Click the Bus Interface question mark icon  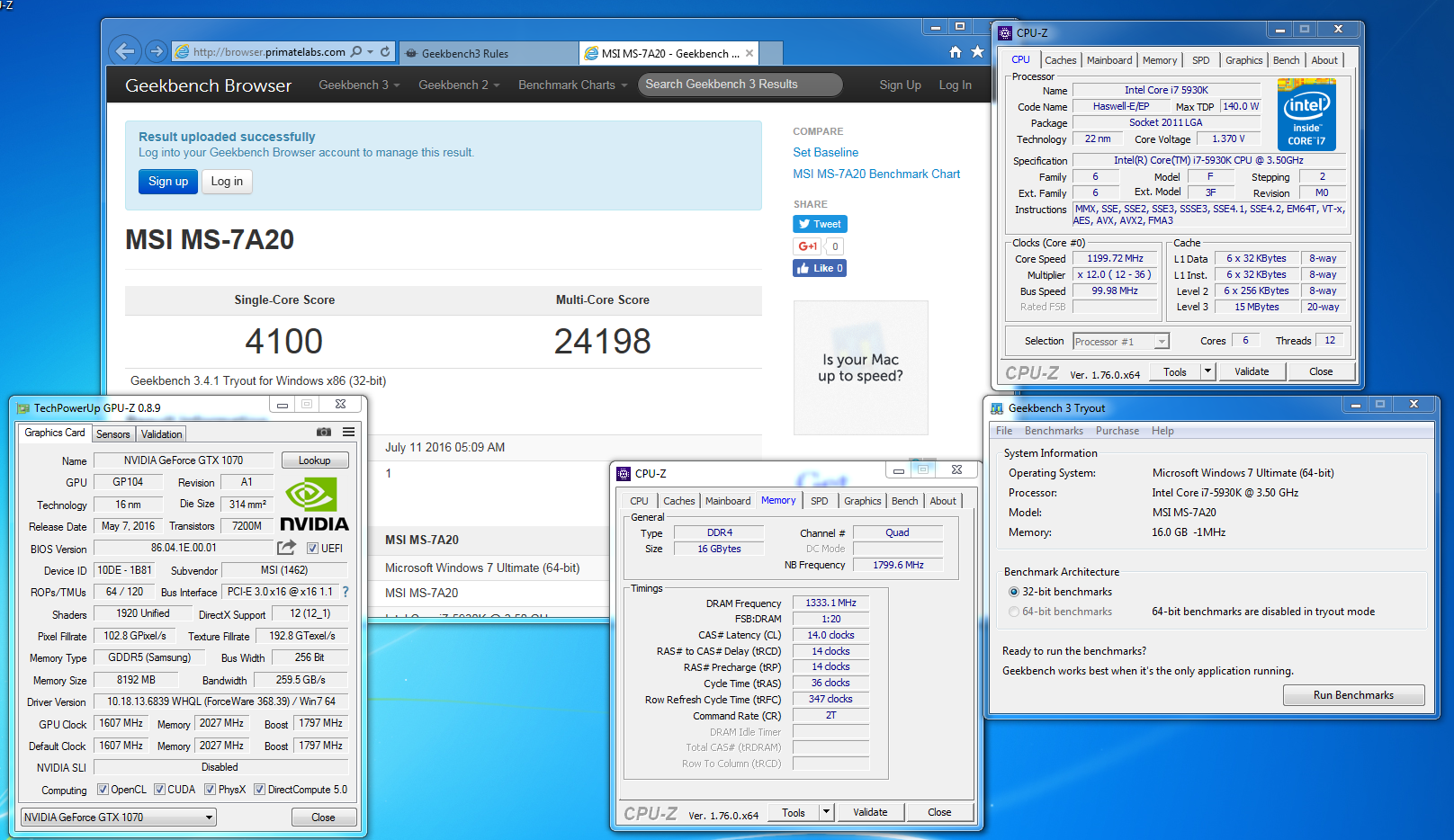pos(346,592)
